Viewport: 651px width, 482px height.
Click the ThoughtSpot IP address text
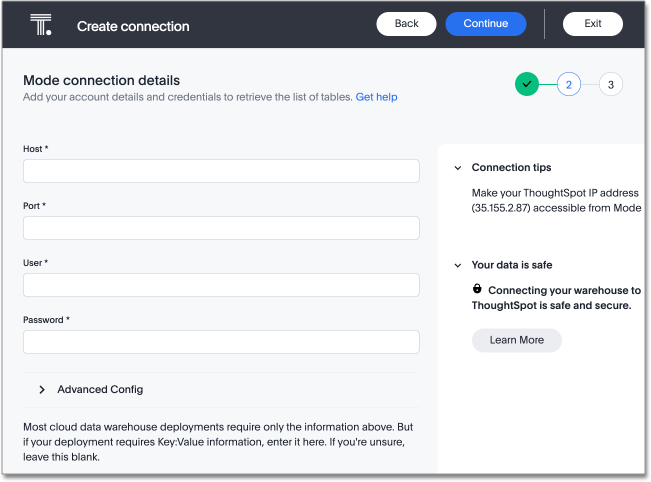555,200
